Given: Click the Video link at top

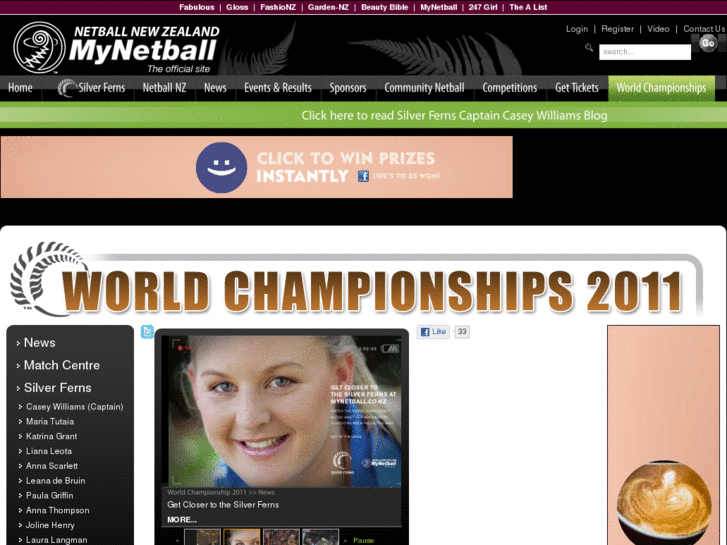Looking at the screenshot, I should tap(658, 29).
